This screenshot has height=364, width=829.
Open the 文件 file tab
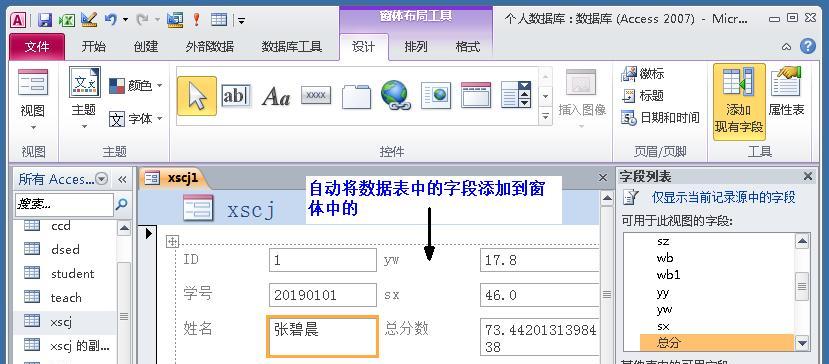pyautogui.click(x=37, y=47)
